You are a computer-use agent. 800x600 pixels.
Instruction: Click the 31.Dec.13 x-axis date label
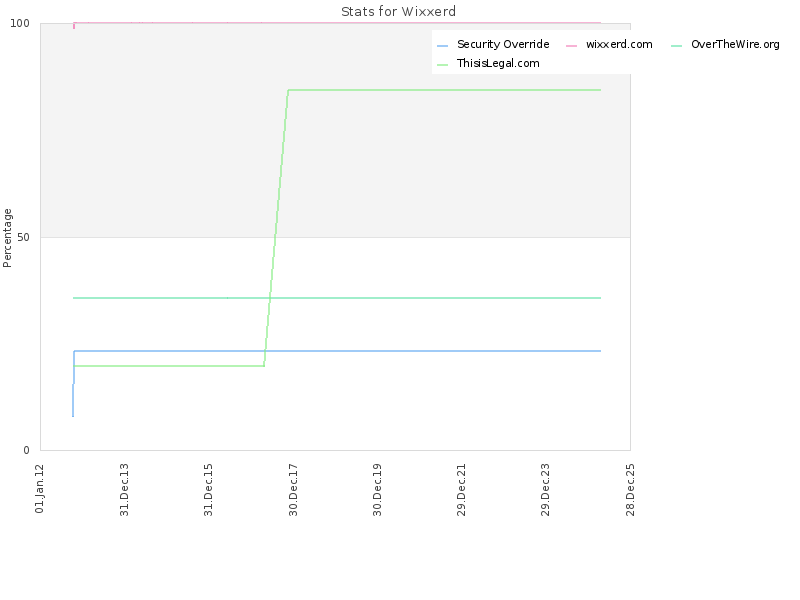124,488
